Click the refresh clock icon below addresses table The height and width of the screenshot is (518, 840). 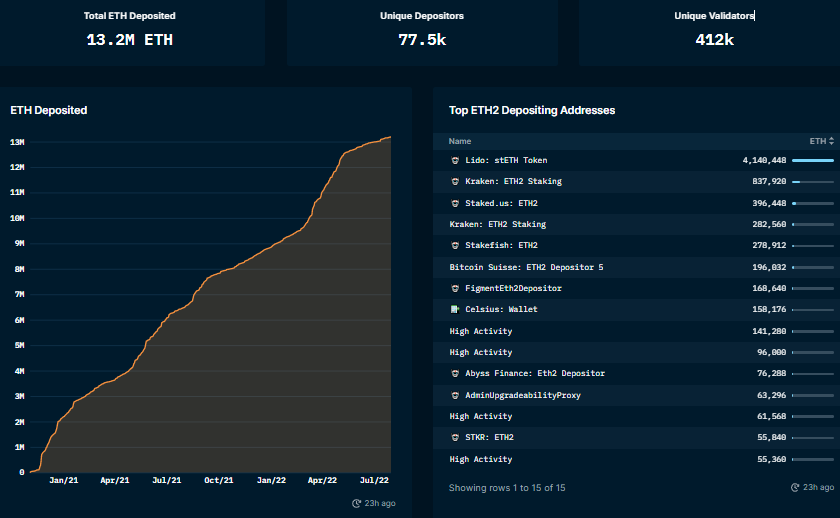pyautogui.click(x=796, y=487)
